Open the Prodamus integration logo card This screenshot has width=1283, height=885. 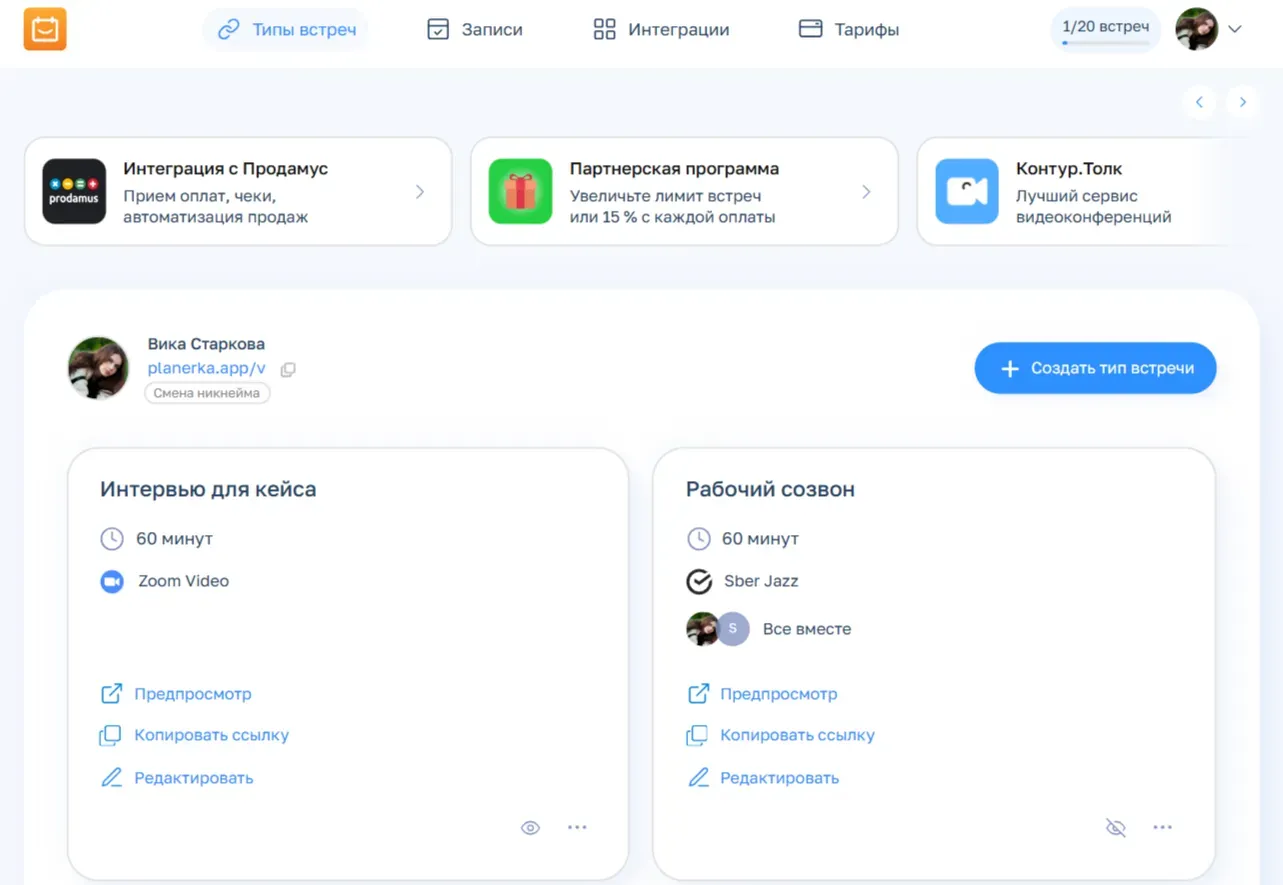pos(74,191)
